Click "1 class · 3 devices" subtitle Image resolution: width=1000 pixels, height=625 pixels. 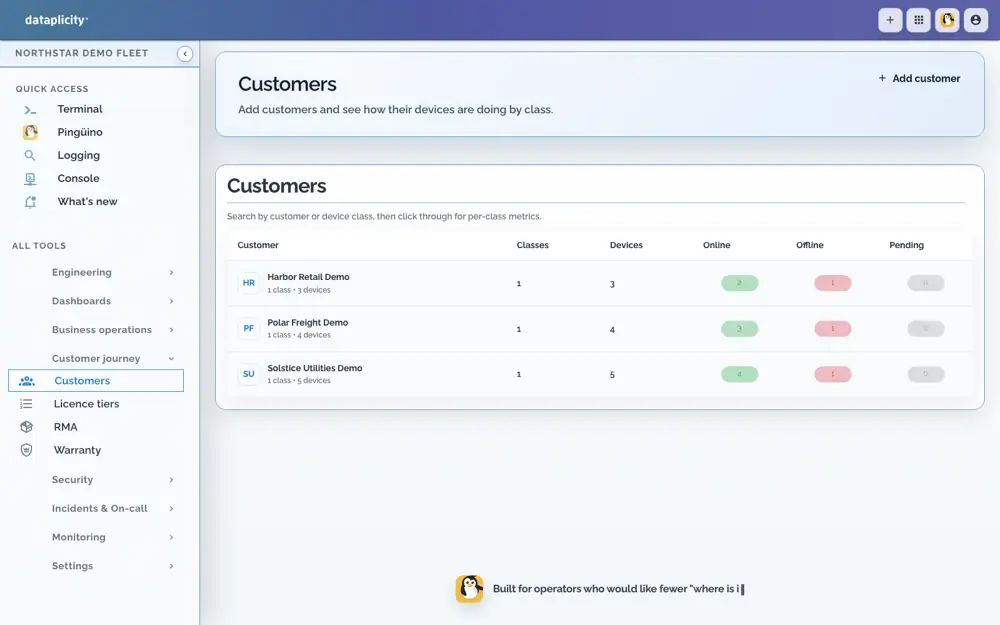click(x=298, y=290)
